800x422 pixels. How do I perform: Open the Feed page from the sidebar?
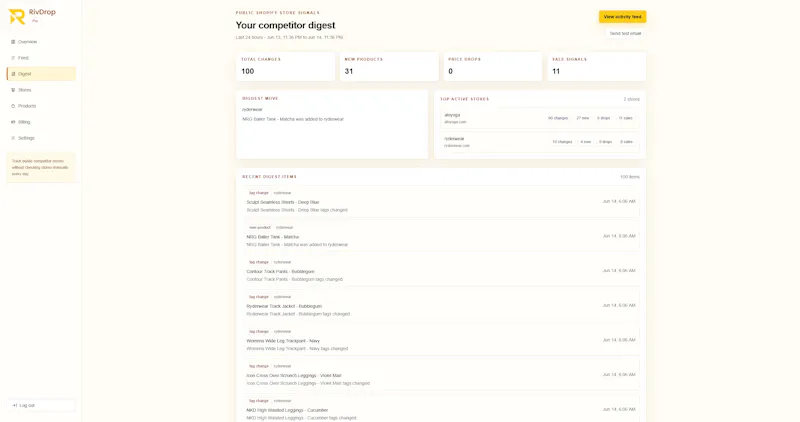(41, 58)
